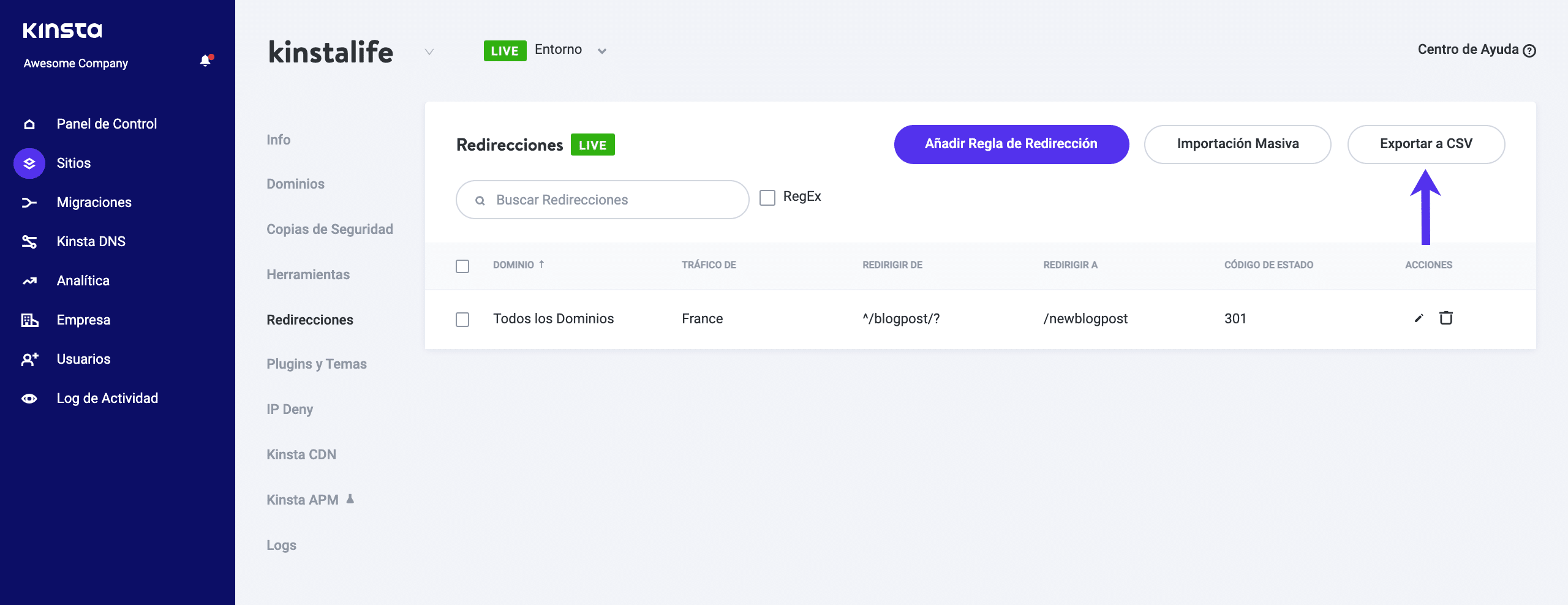Select the checkbox for the Todos los Dominios row
This screenshot has width=1568, height=605.
click(463, 319)
